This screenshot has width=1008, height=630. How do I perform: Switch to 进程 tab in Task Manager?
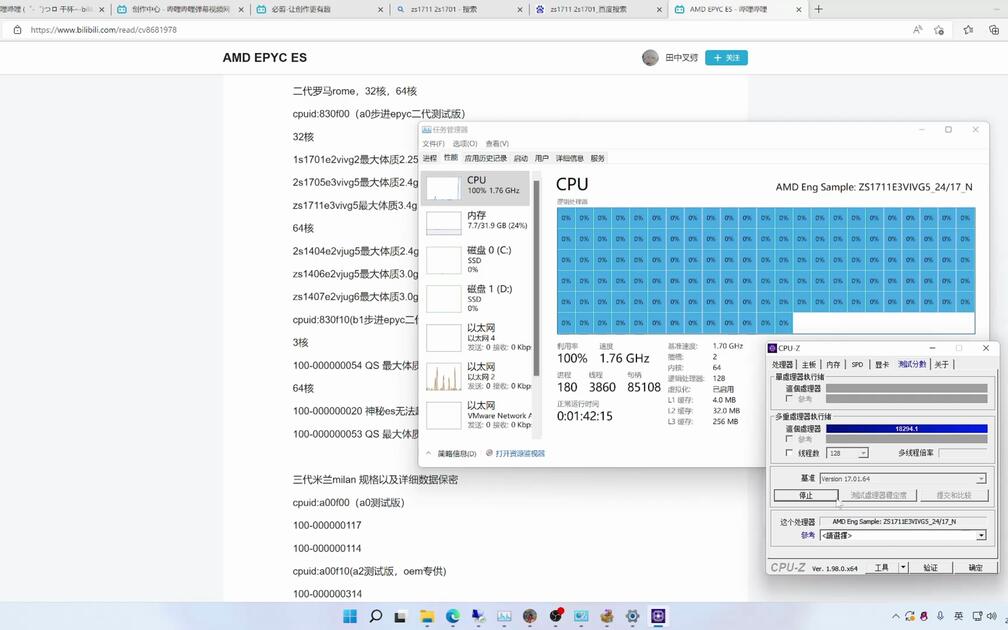click(429, 158)
